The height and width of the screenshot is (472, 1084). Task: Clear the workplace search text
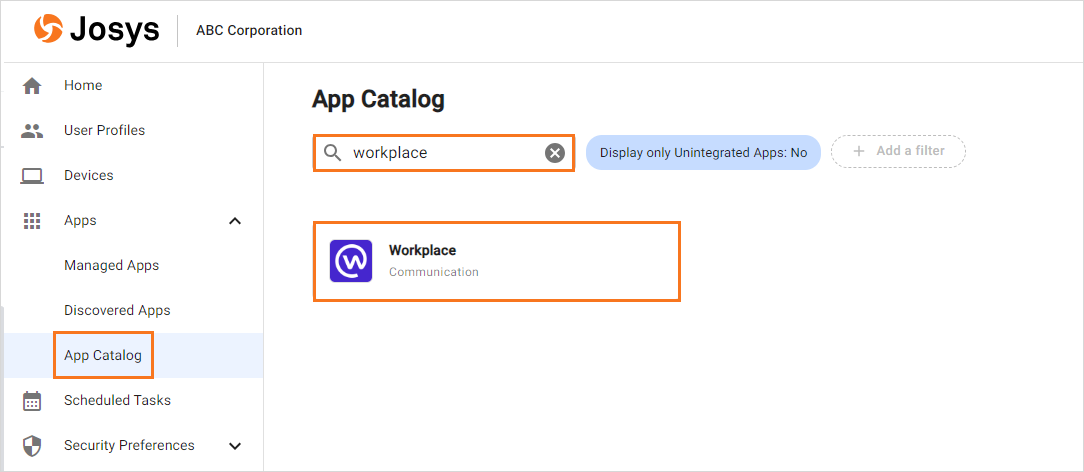click(x=554, y=153)
